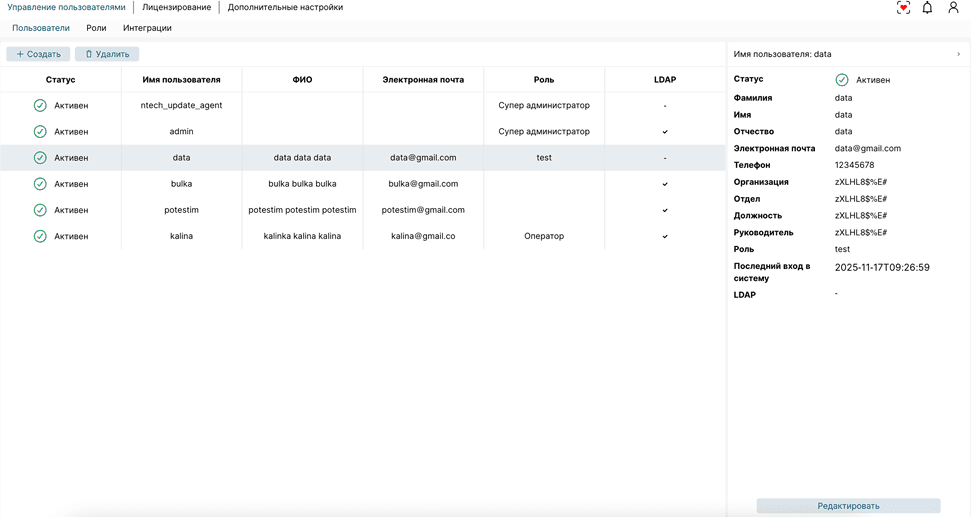Click the LDAP checkmark for bulka

pyautogui.click(x=665, y=184)
